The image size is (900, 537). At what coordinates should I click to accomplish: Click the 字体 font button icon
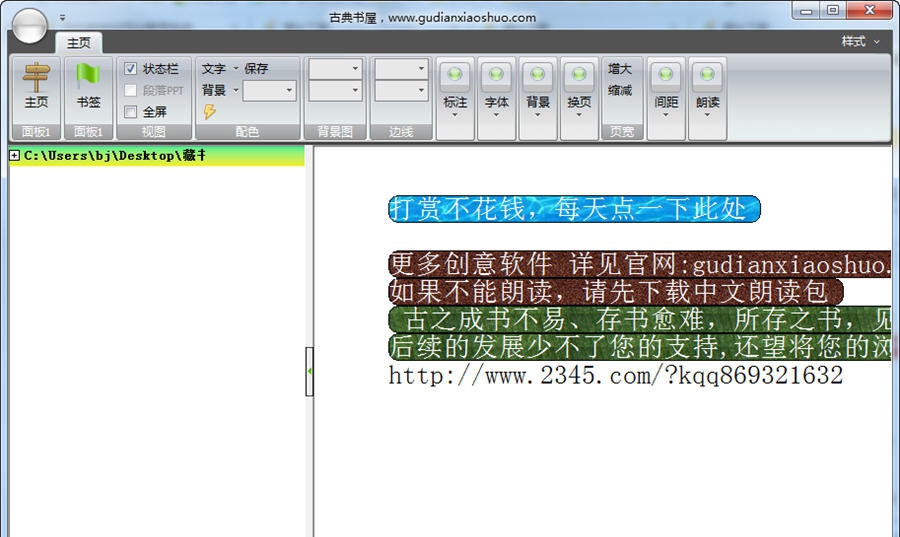[496, 77]
